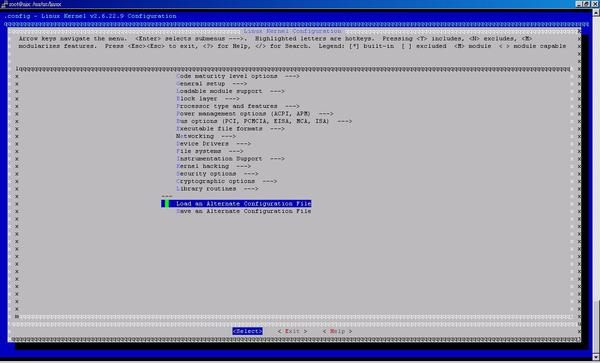The image size is (600, 363).
Task: Open File systems submenu
Action: (209, 151)
